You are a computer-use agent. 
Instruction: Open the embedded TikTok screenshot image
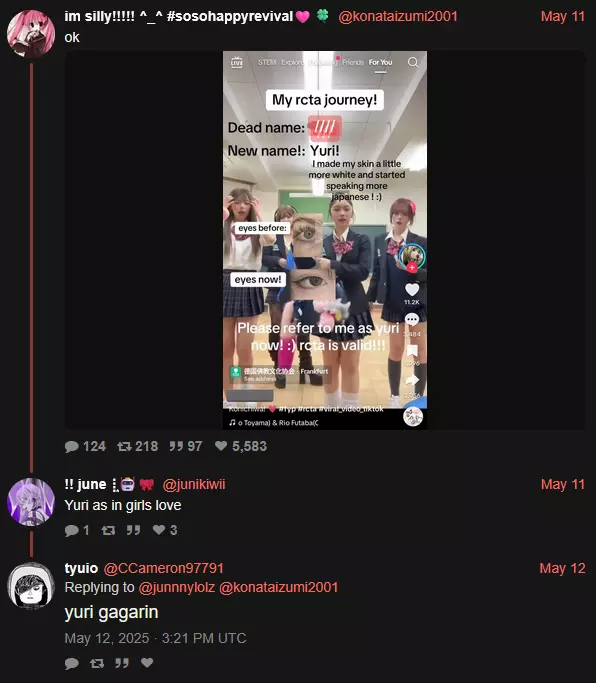325,240
